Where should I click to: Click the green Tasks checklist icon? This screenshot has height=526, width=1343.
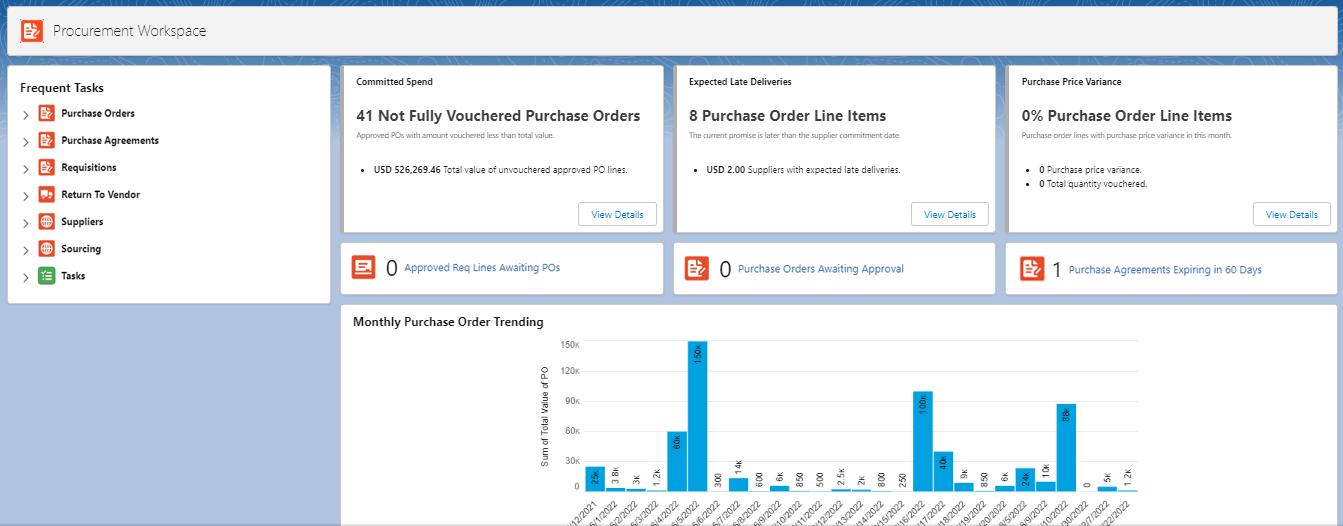[x=46, y=276]
